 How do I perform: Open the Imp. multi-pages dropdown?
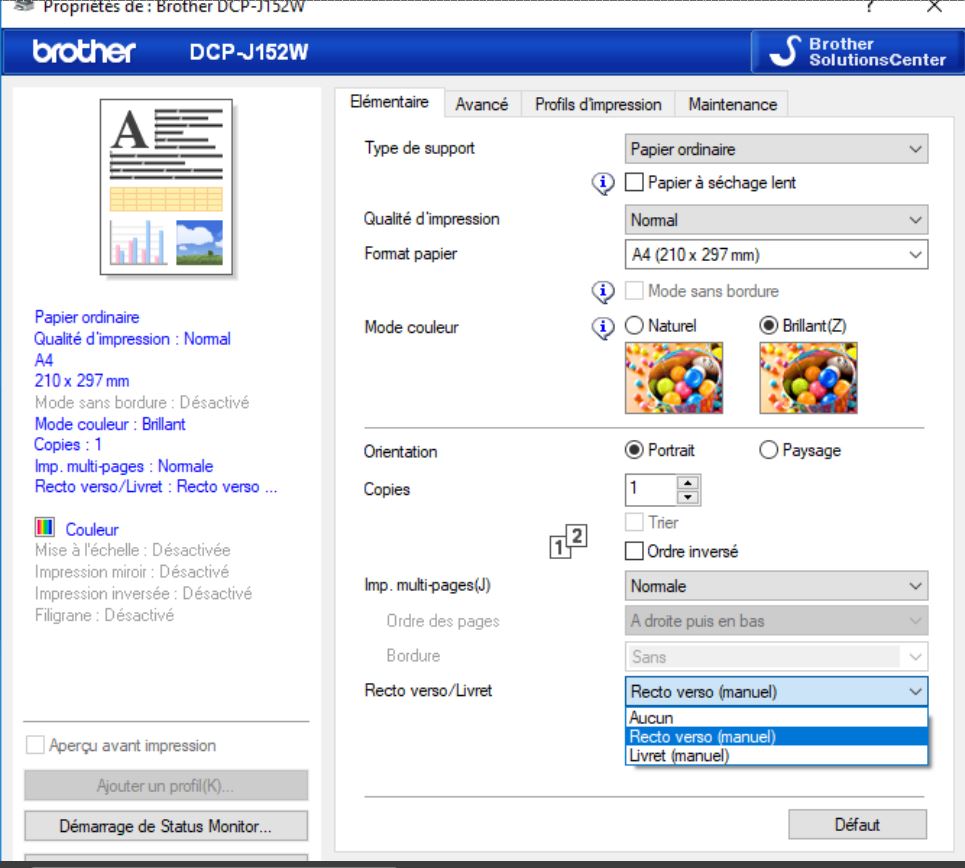(776, 586)
